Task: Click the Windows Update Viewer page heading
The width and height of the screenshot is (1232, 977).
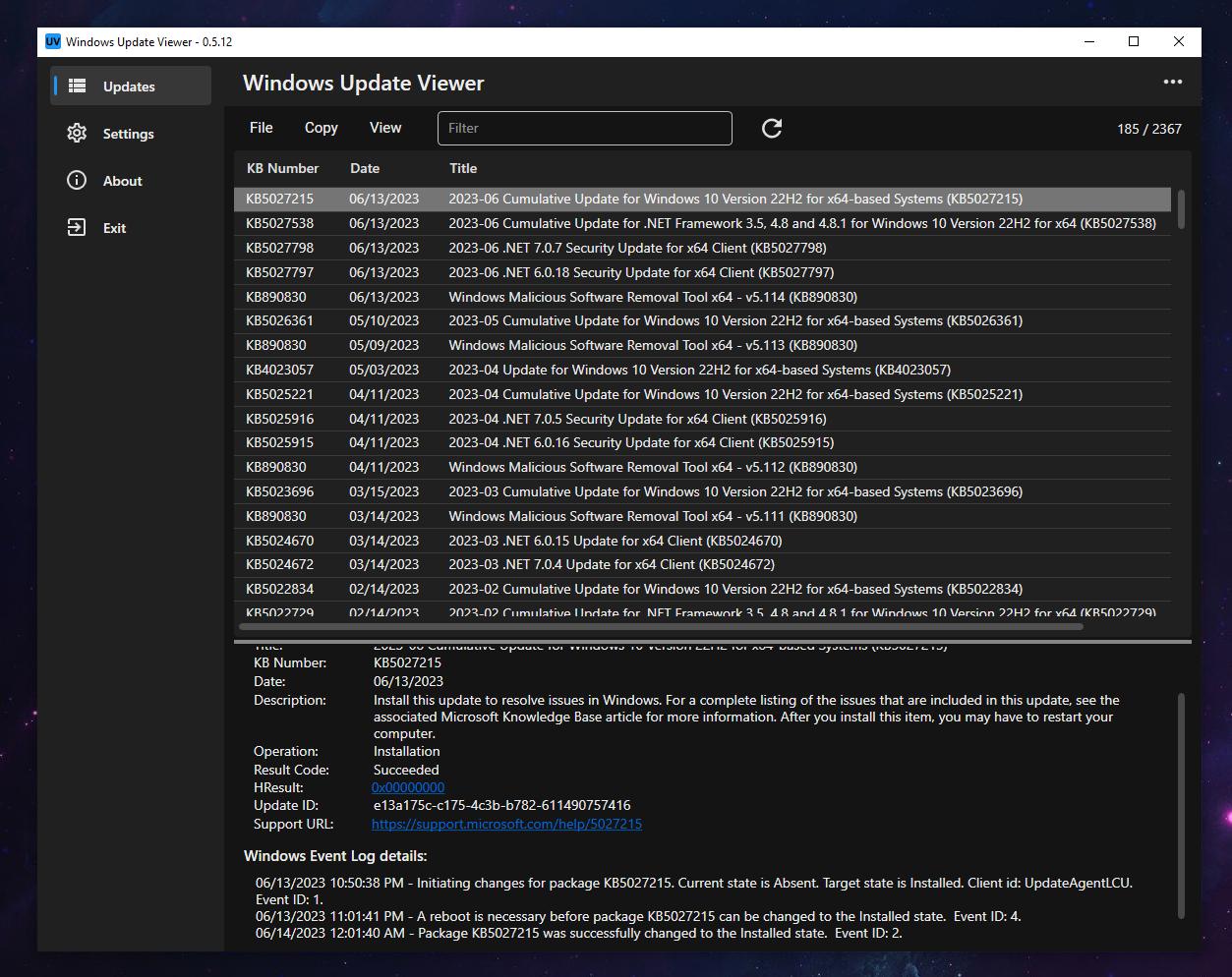Action: (364, 84)
